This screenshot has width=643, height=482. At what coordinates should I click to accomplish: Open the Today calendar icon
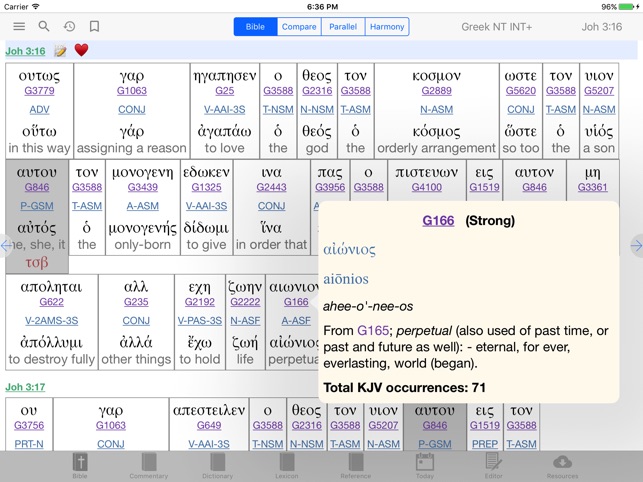point(424,466)
